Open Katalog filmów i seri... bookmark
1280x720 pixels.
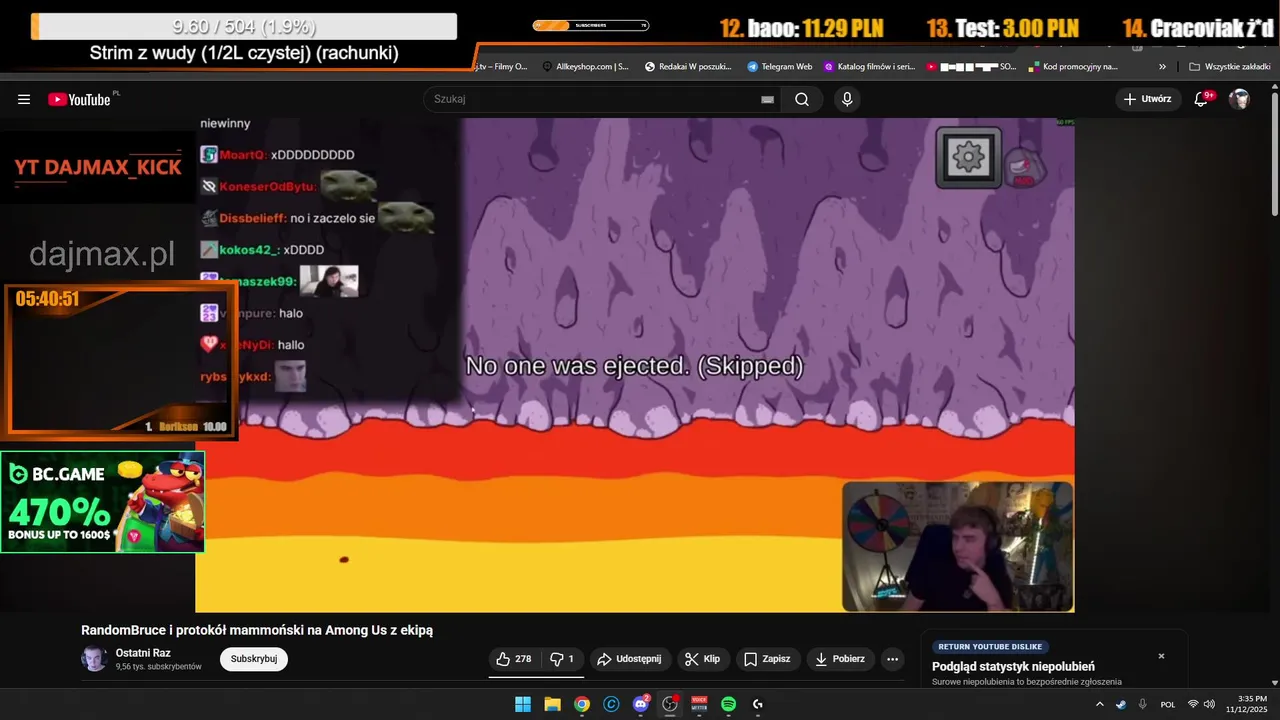coord(870,67)
